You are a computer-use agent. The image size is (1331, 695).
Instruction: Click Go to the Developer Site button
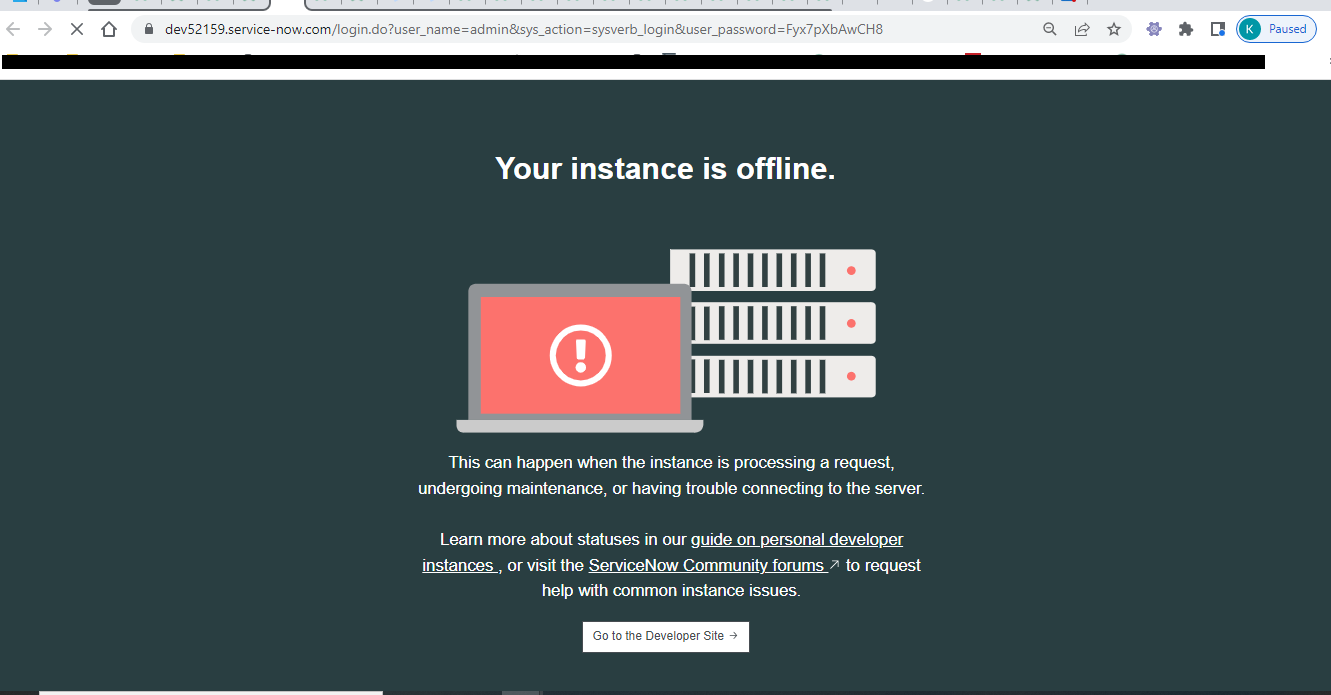(666, 636)
